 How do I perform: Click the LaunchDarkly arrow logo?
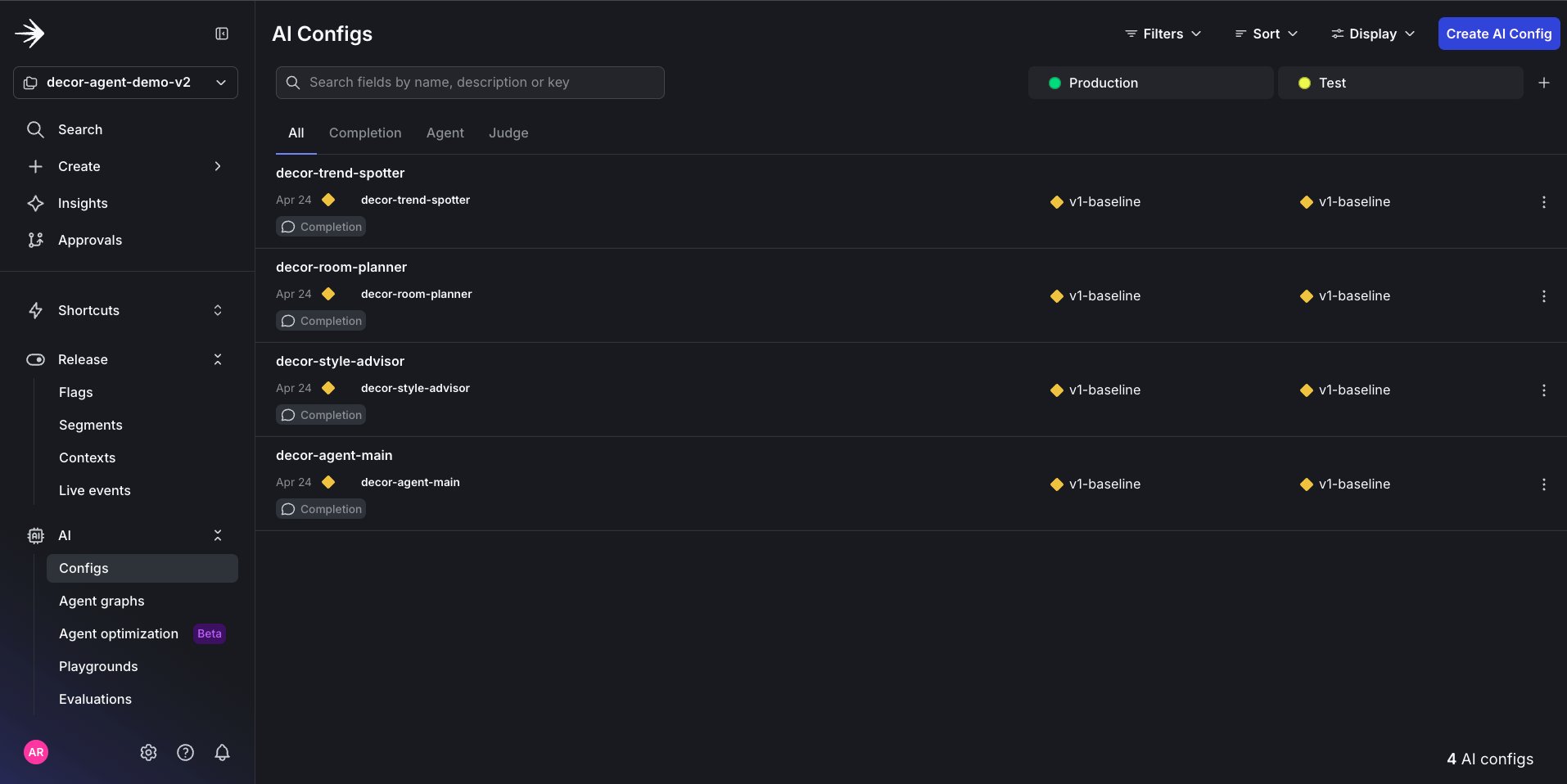click(x=29, y=34)
